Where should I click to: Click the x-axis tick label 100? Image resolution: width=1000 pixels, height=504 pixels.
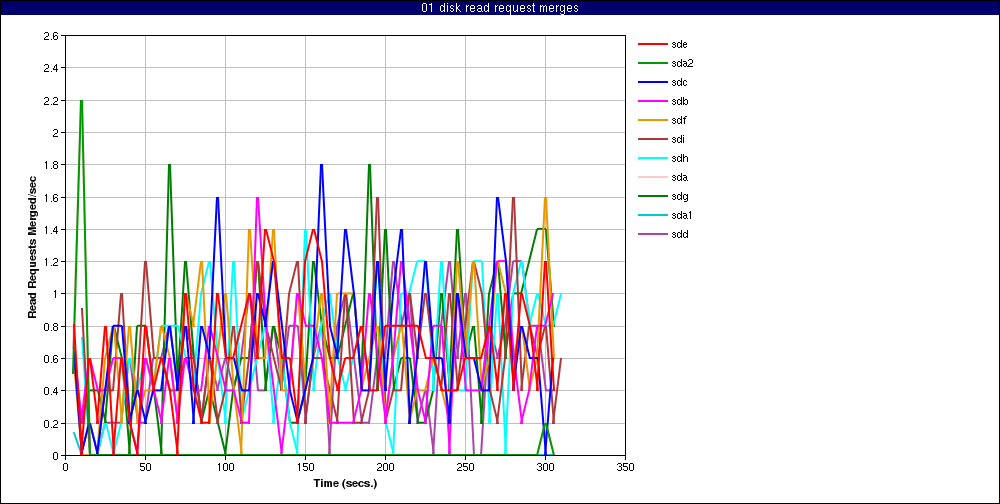click(x=225, y=467)
